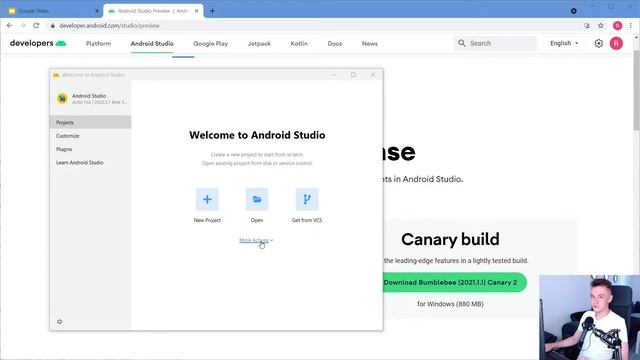The image size is (640, 360).
Task: Open the Google Play nav item
Action: click(211, 44)
